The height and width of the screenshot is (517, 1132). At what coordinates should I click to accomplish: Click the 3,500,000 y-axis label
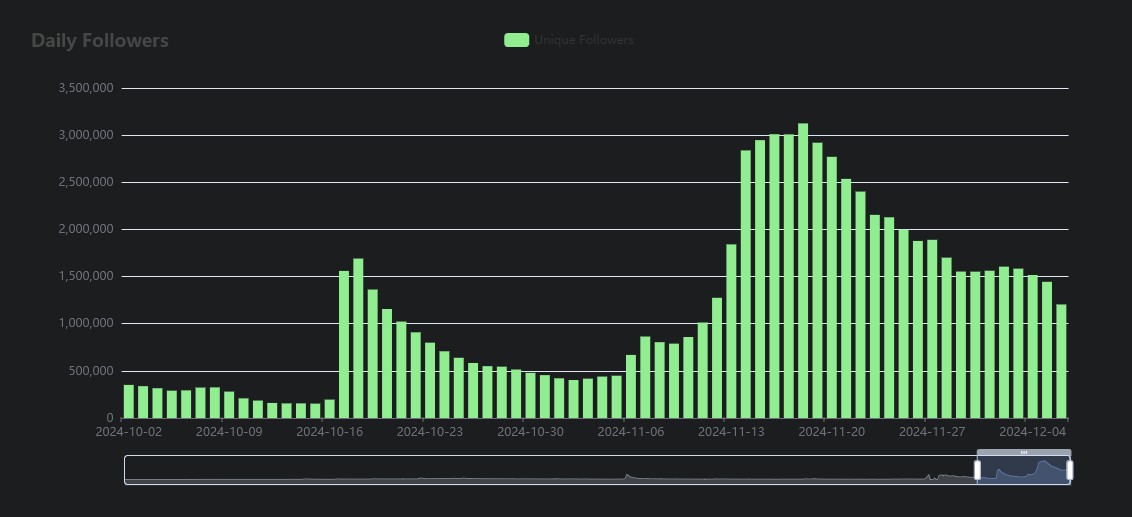coord(86,88)
